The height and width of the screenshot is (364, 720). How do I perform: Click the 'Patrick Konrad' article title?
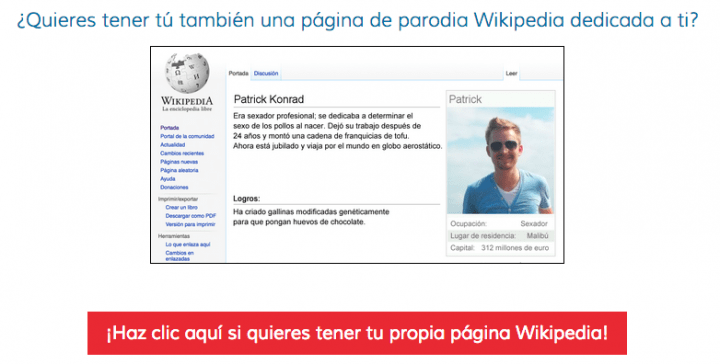click(269, 99)
